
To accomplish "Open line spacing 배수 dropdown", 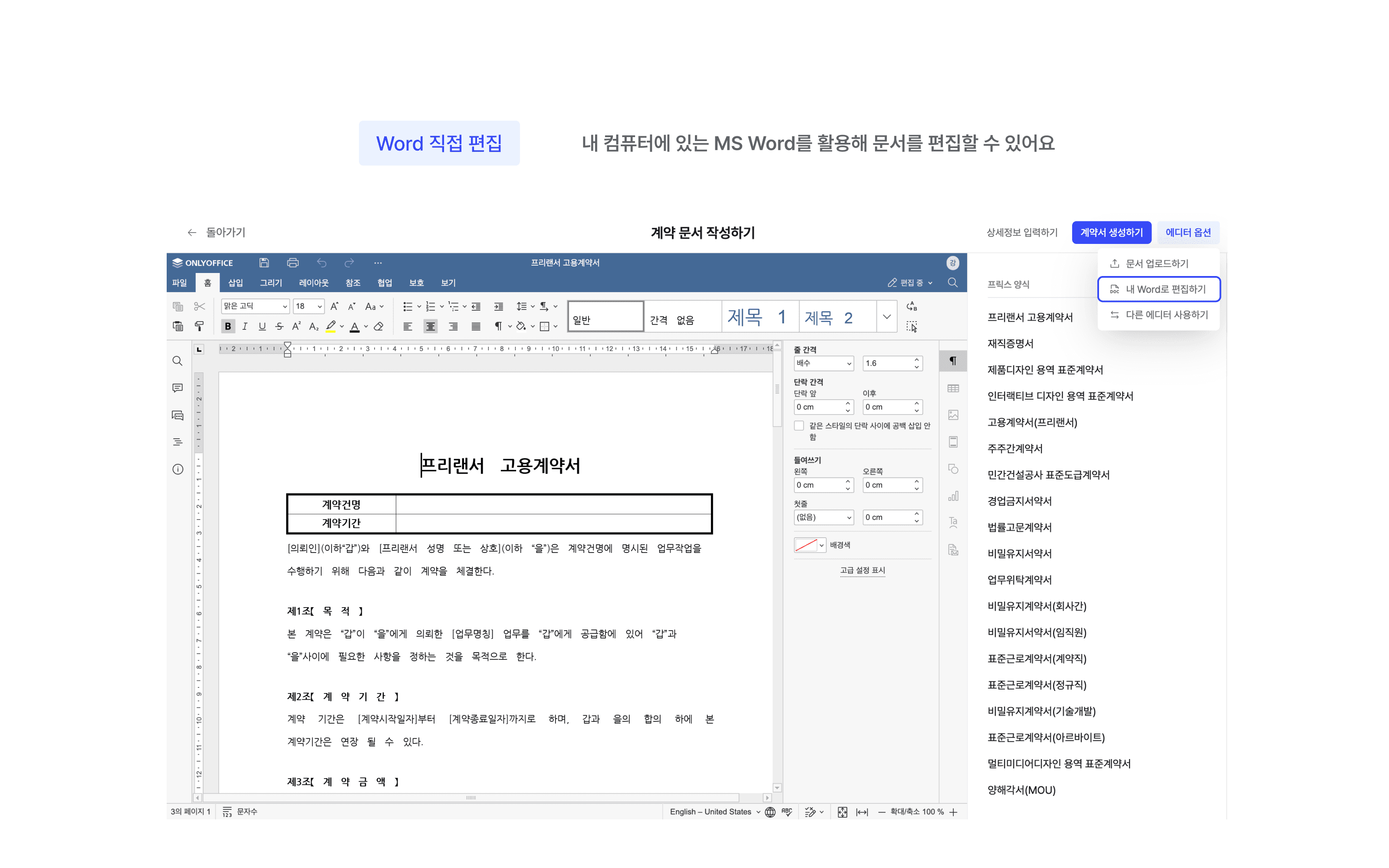I will point(824,363).
